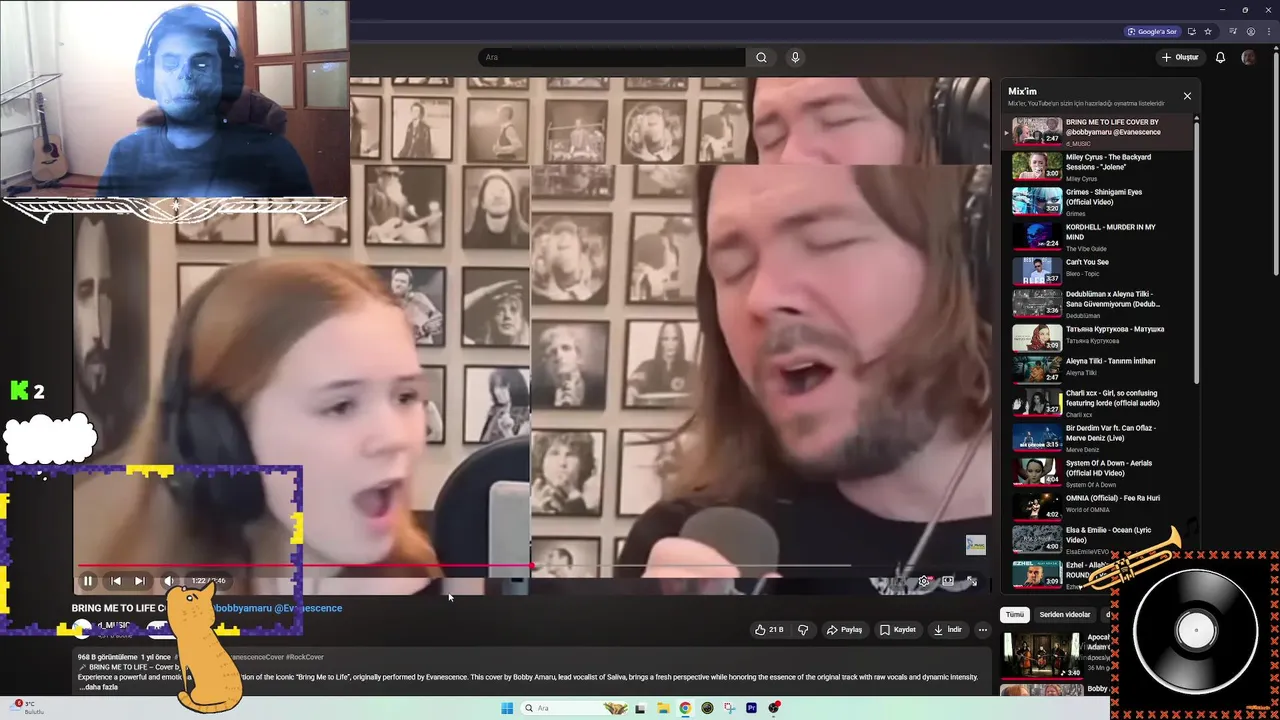Skip to the previous video
This screenshot has width=1280, height=720.
[116, 581]
